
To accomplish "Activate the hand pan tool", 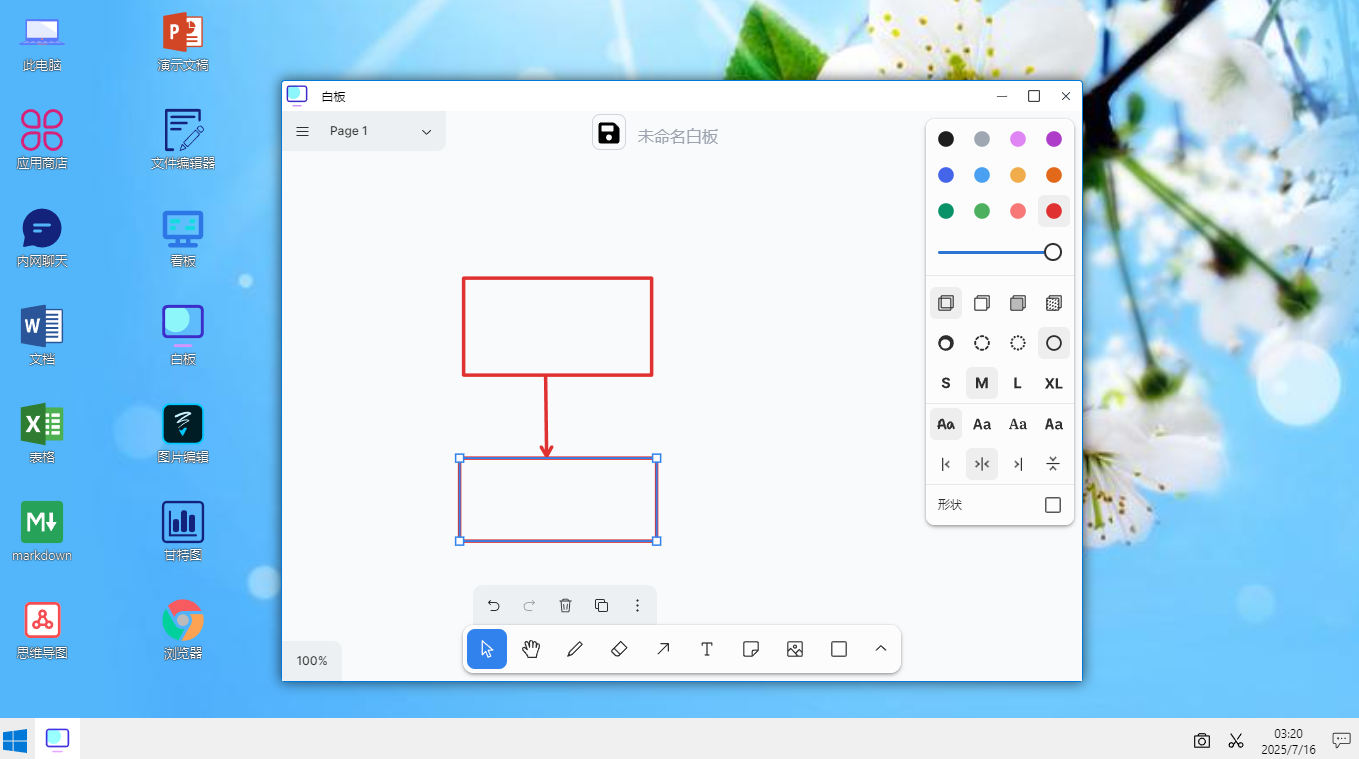I will click(x=531, y=649).
